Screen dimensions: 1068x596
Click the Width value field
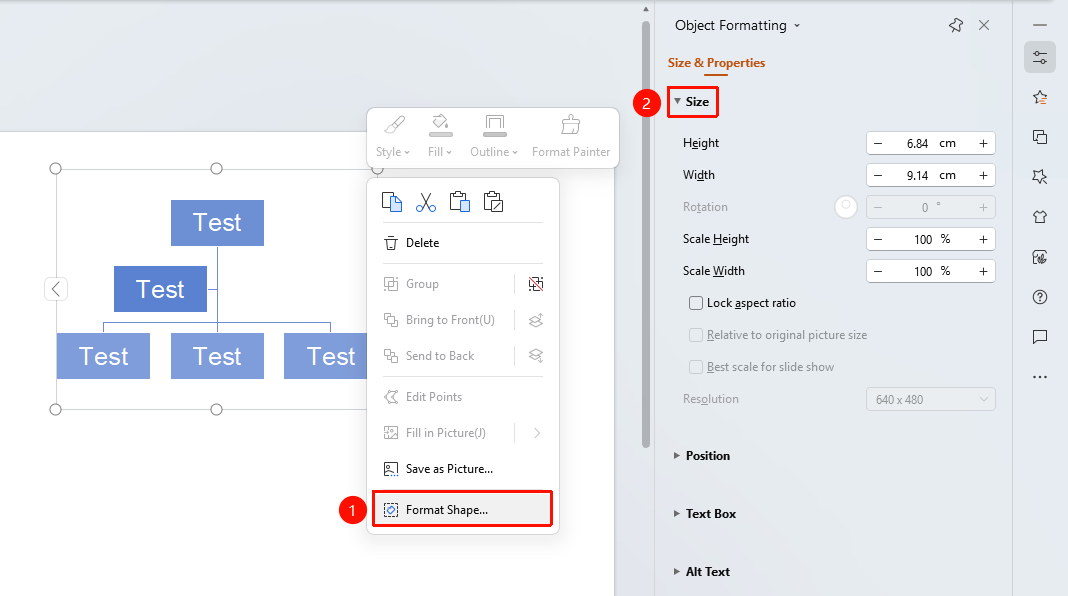930,176
